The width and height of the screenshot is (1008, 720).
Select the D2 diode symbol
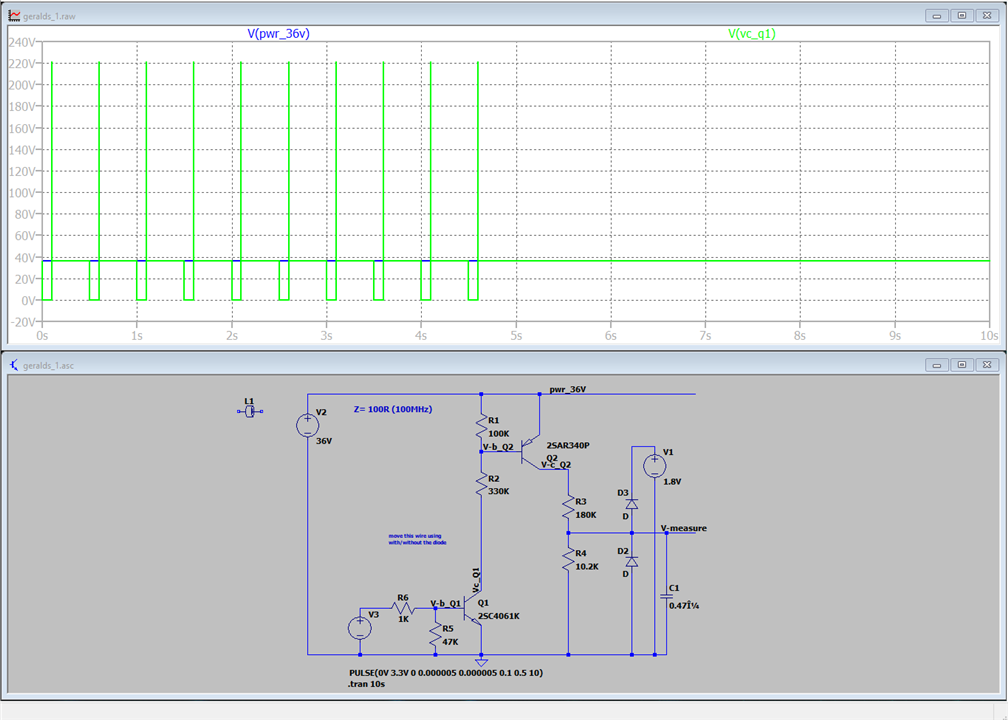tap(632, 562)
